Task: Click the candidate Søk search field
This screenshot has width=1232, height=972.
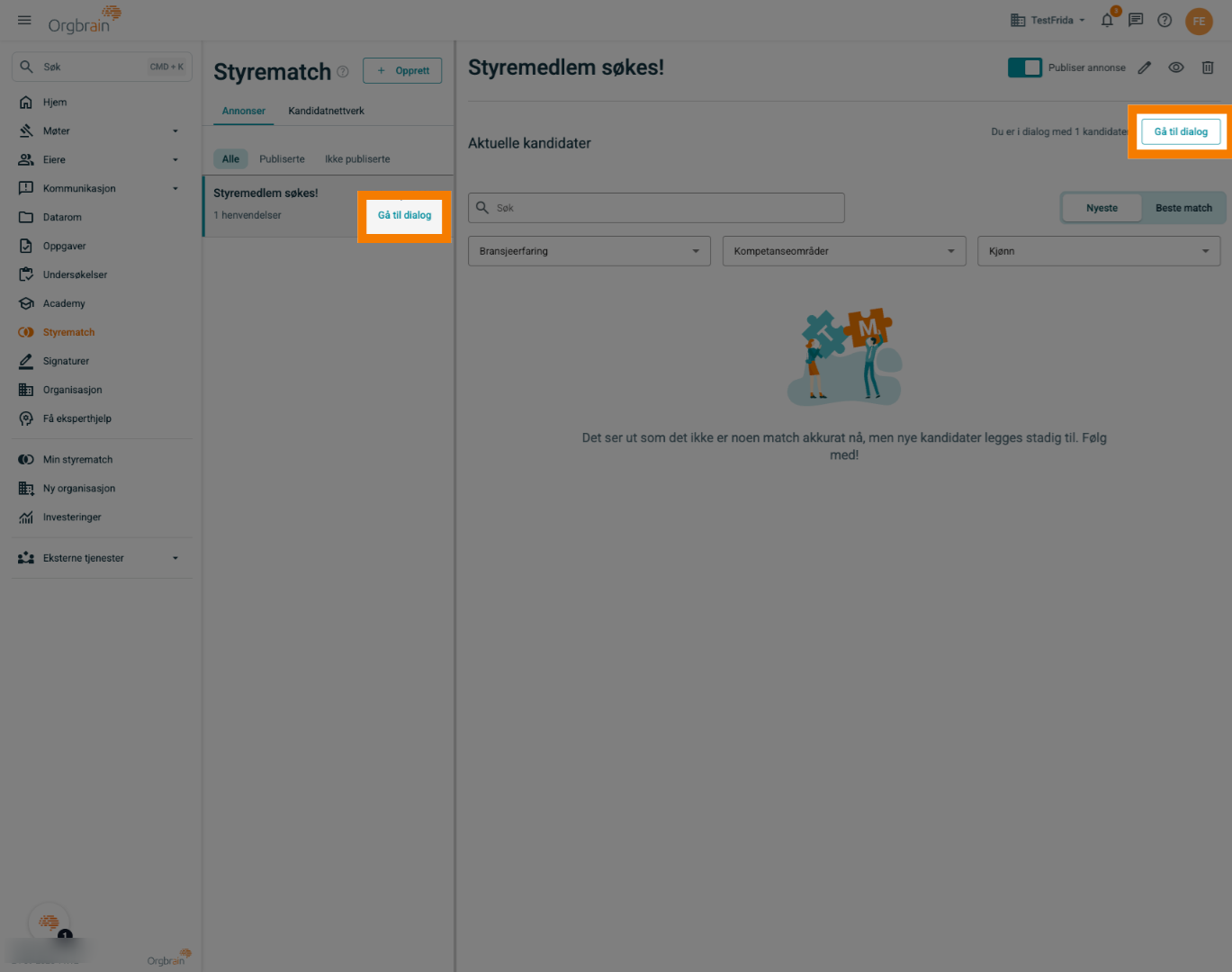Action: pos(656,208)
